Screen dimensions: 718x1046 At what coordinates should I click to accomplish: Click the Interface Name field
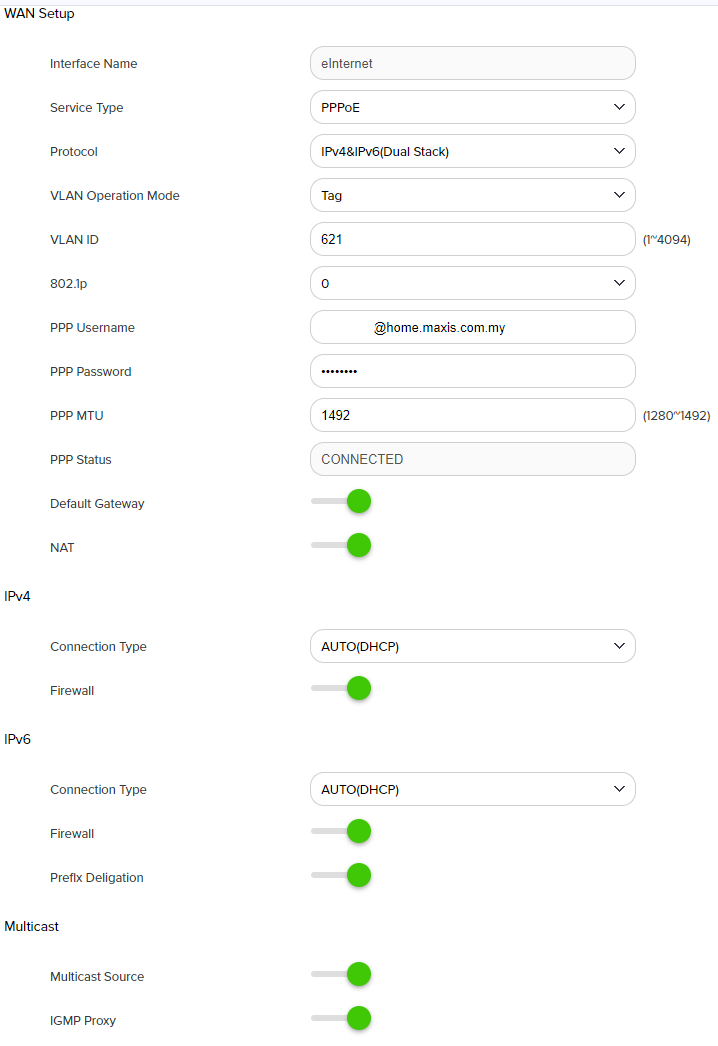[x=472, y=63]
